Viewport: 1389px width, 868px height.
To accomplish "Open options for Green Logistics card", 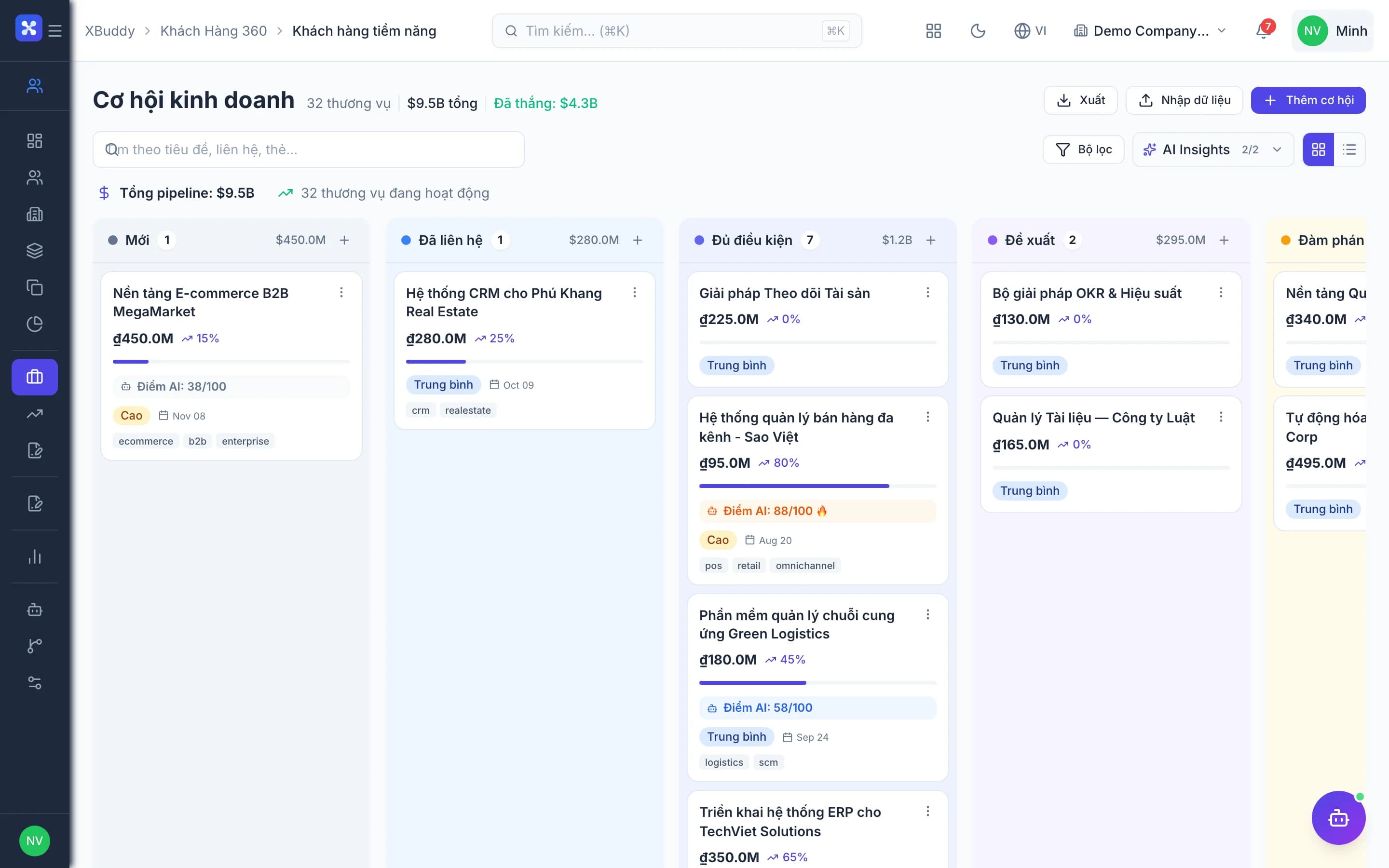I will pos(928,615).
